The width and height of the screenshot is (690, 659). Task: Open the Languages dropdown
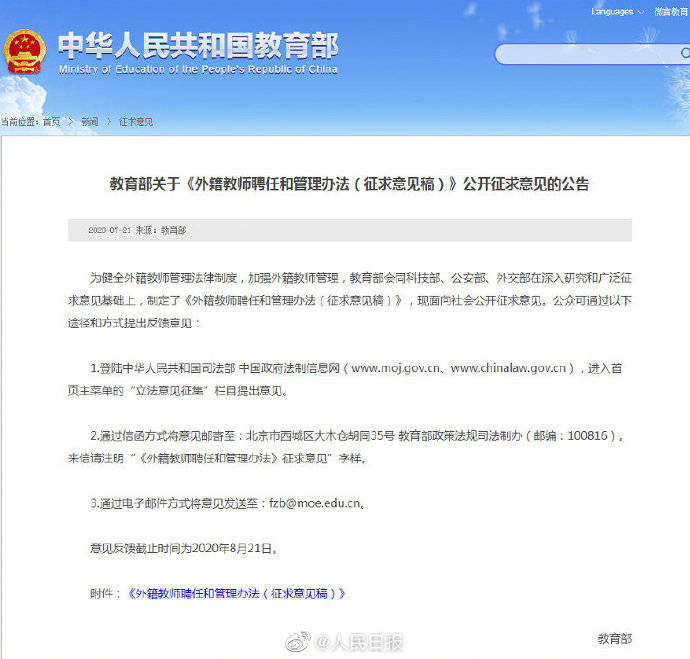point(617,12)
